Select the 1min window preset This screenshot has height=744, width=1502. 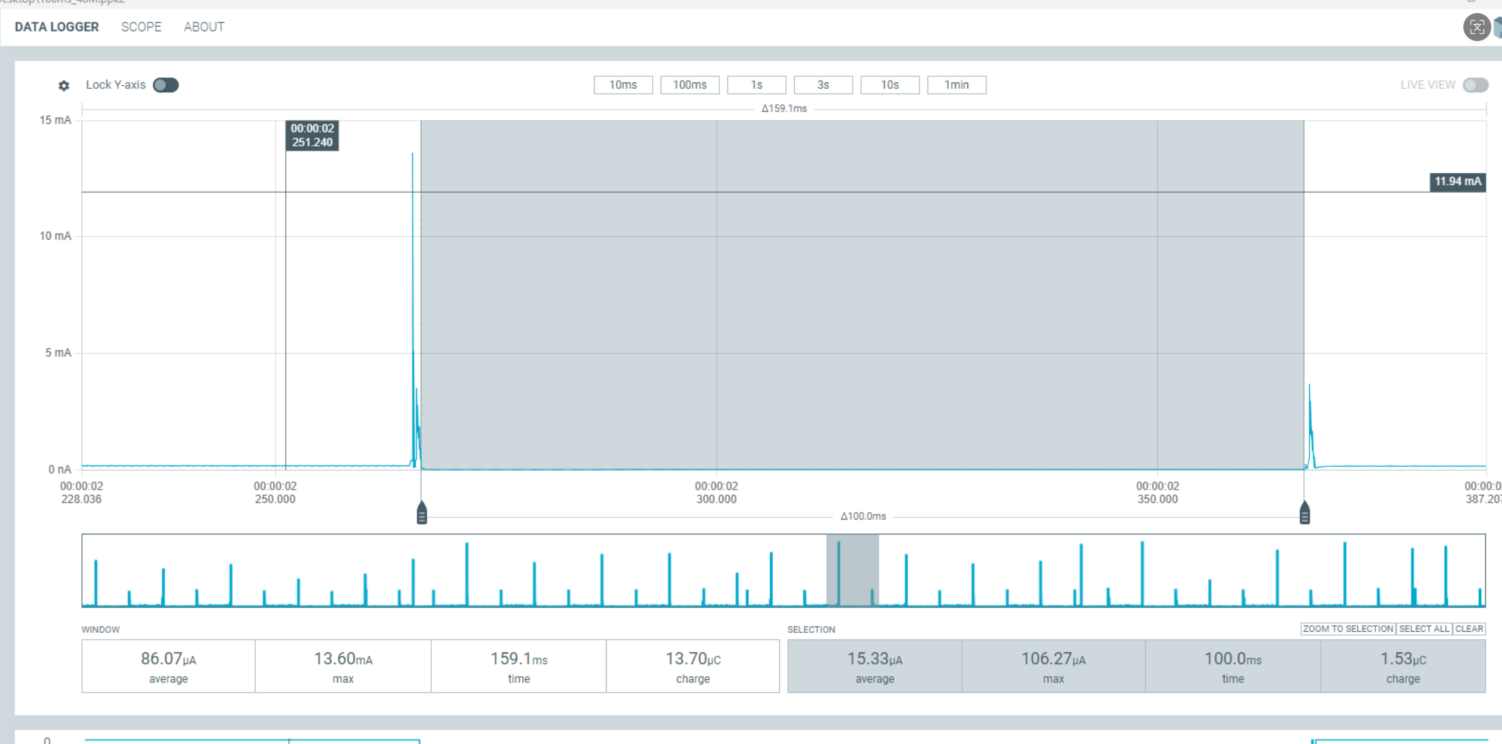coord(957,85)
